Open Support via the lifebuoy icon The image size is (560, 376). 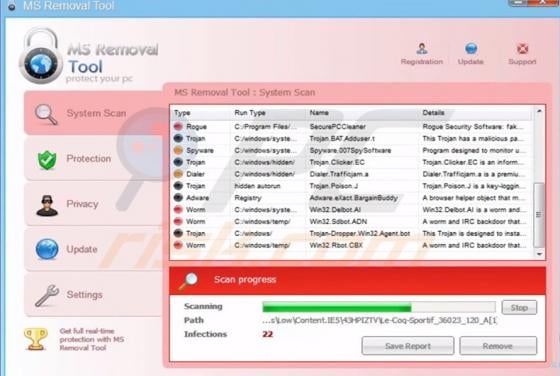522,48
